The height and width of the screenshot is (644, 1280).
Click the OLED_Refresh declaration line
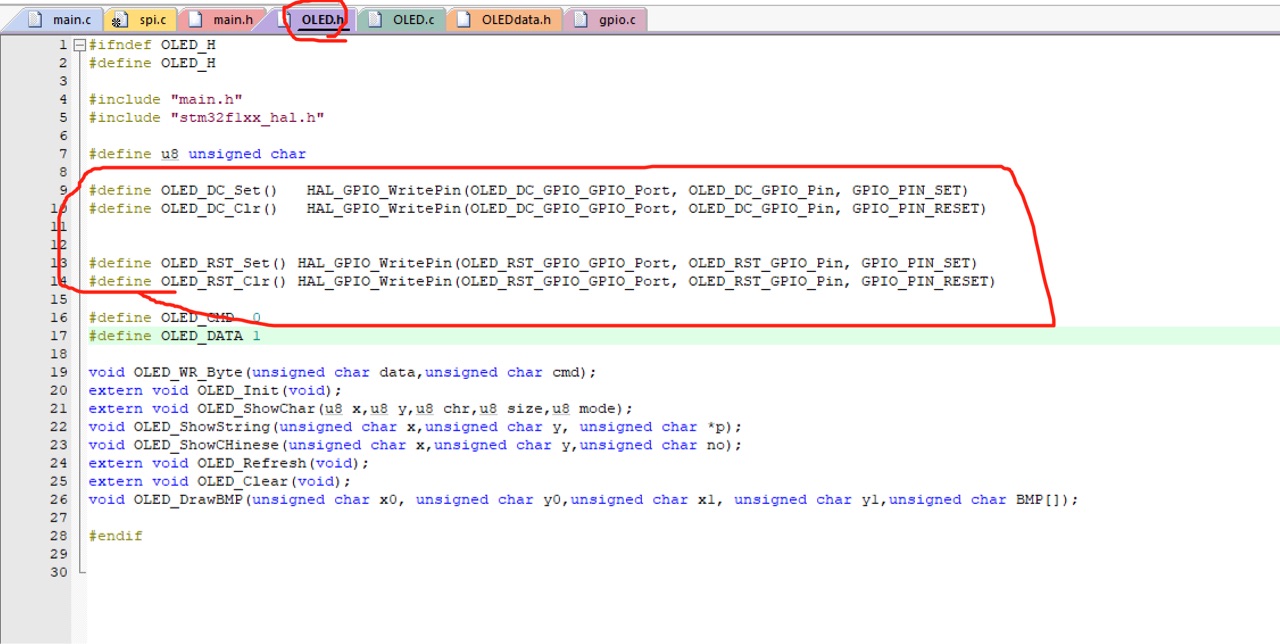pos(229,463)
